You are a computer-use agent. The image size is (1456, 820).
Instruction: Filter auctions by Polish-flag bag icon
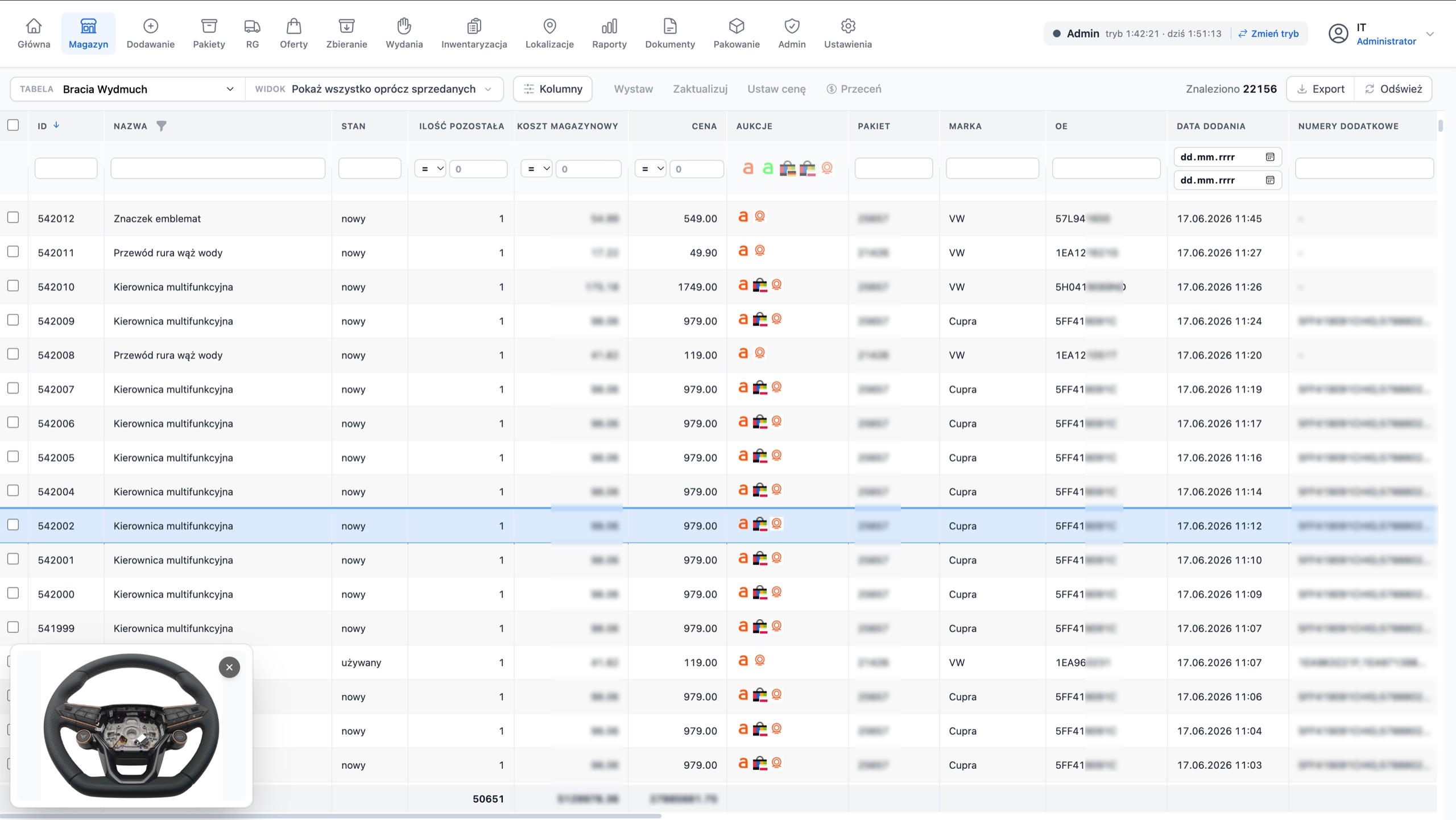[x=807, y=168]
